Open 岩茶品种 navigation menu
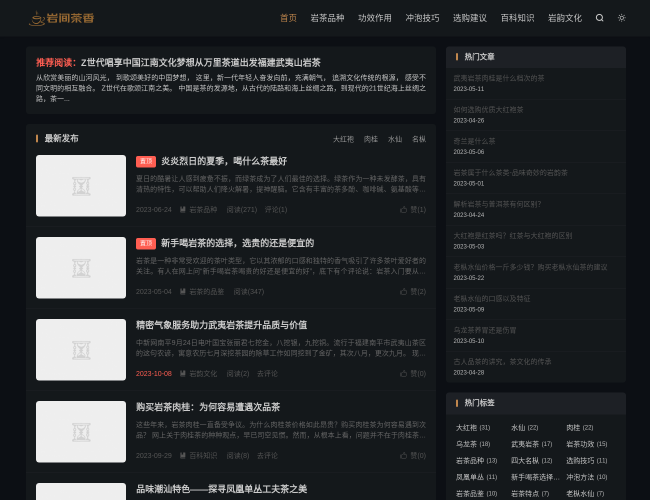Viewport: 650px width, 500px height. tap(327, 18)
